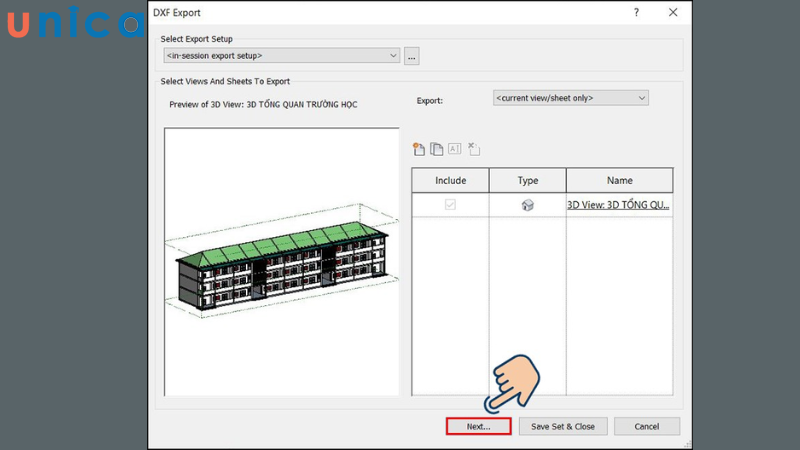
Task: Click the Name column header
Action: (x=619, y=181)
